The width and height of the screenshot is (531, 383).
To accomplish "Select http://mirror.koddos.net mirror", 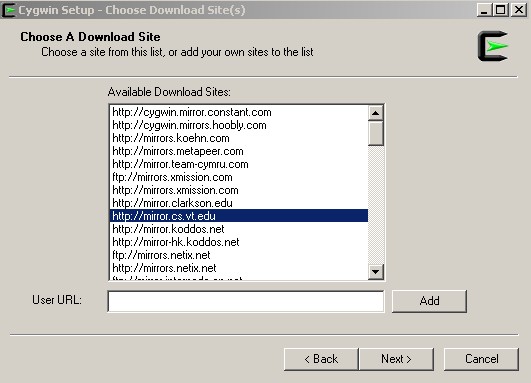I will tap(239, 229).
